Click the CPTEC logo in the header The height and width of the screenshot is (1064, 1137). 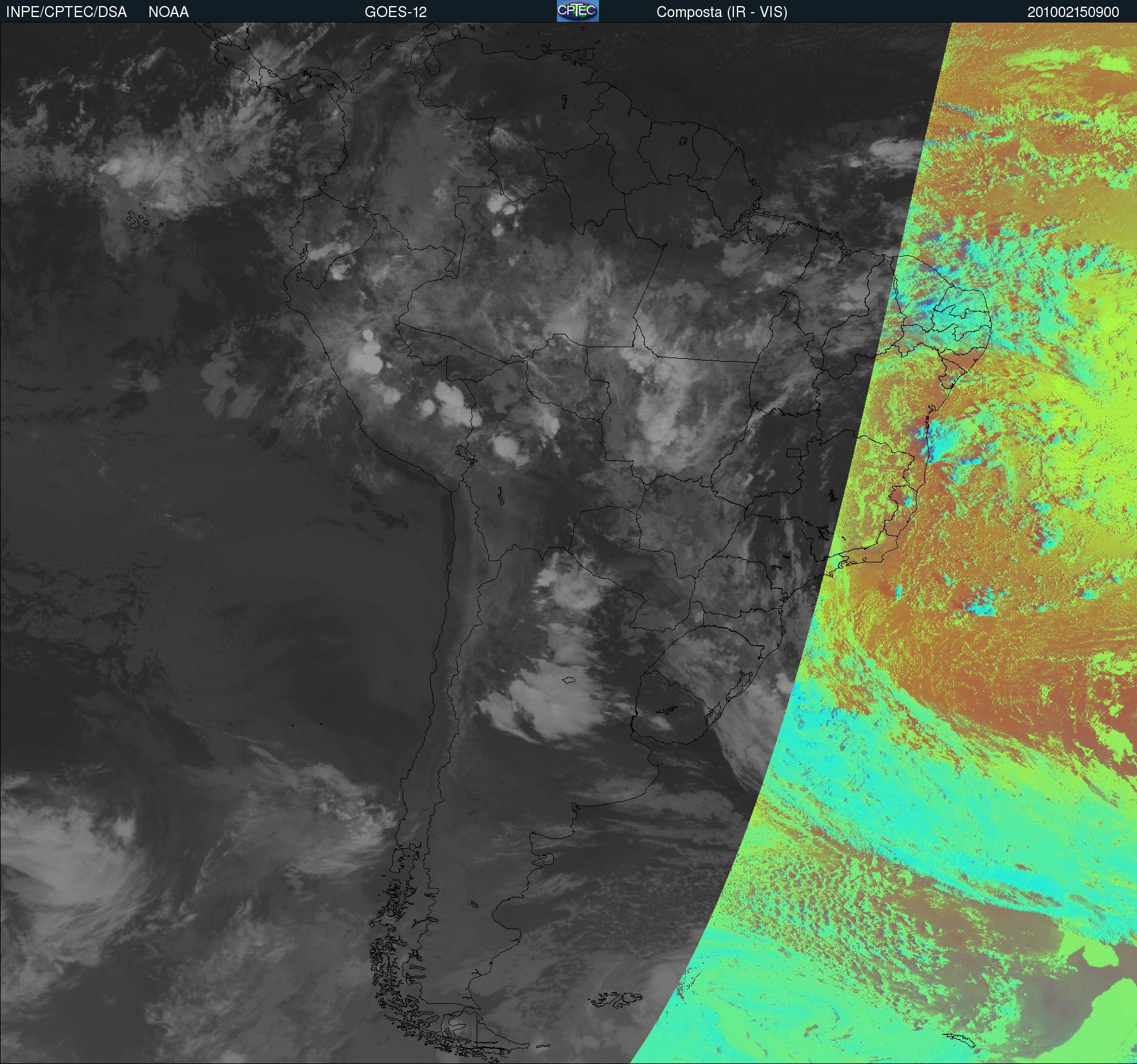pos(578,11)
